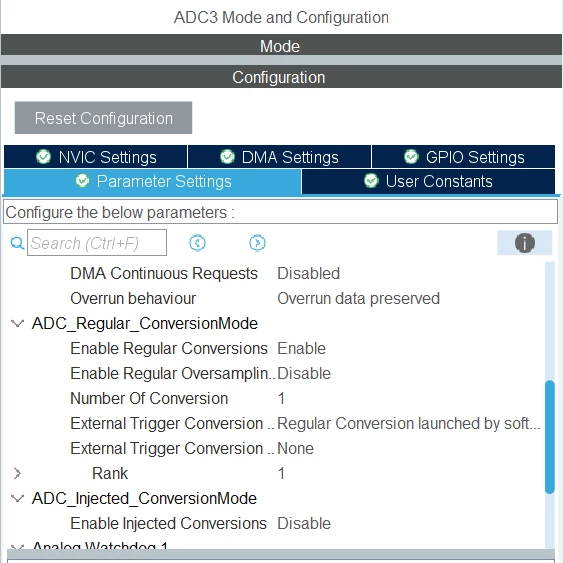Click the User Constants green check icon

371,181
